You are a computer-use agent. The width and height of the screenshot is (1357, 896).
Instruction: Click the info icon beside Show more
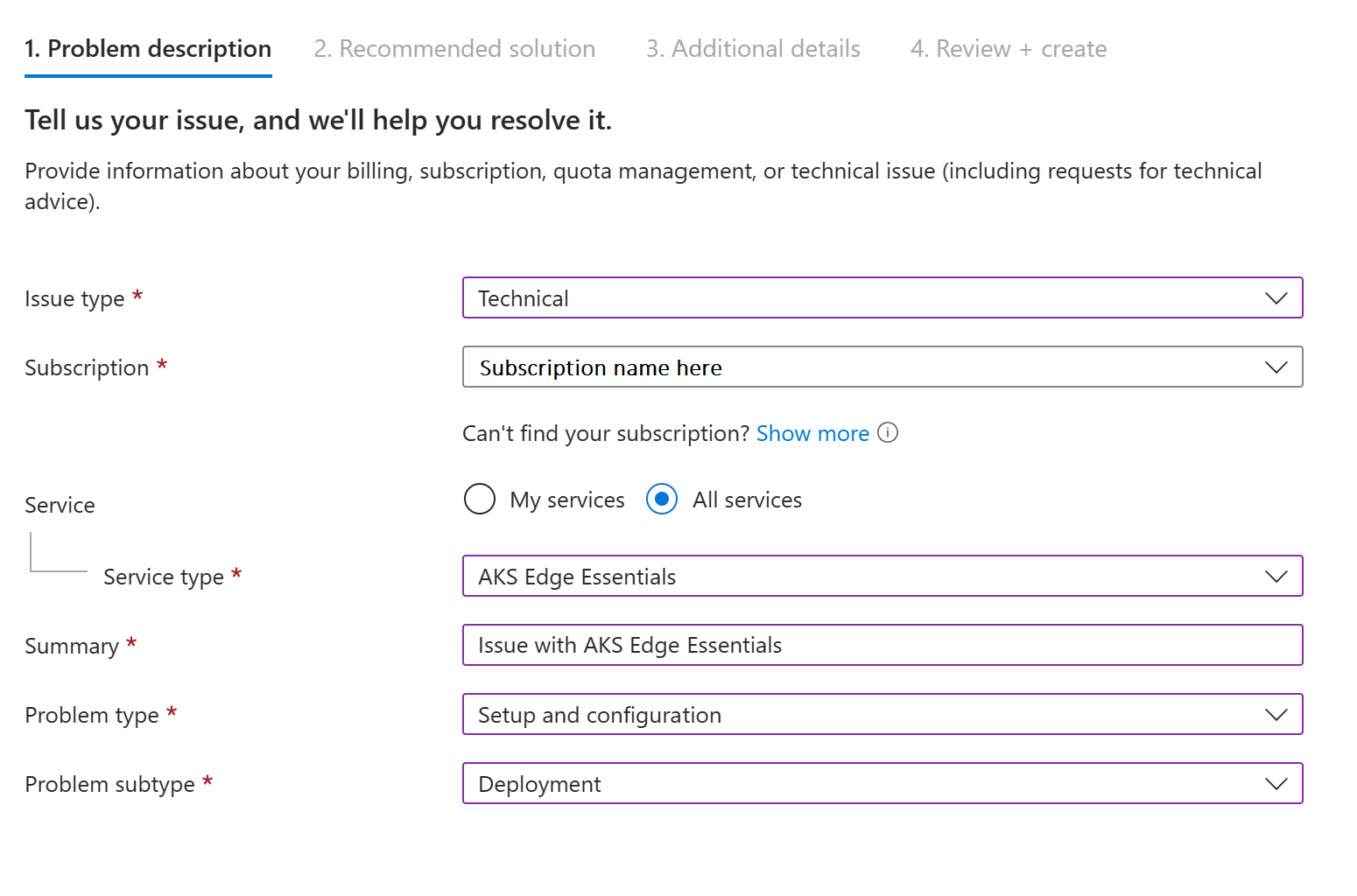pos(888,433)
